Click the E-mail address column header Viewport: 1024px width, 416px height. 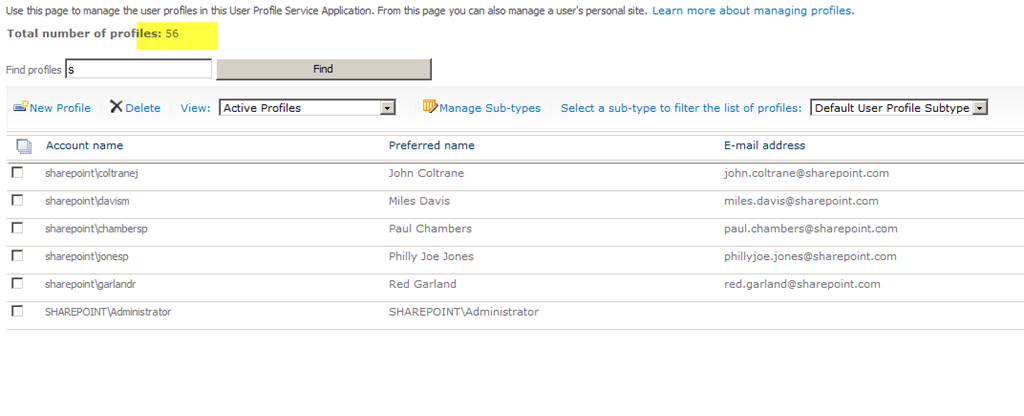tap(764, 146)
